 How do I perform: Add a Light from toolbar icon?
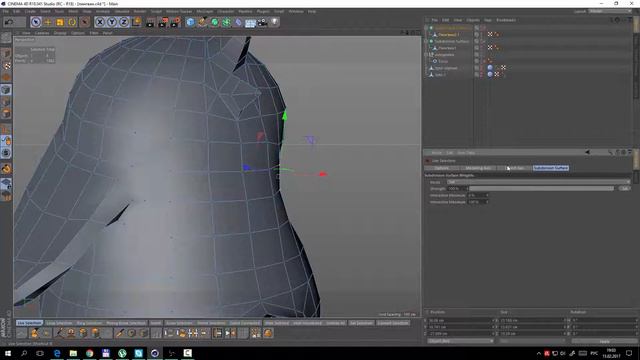(274, 22)
